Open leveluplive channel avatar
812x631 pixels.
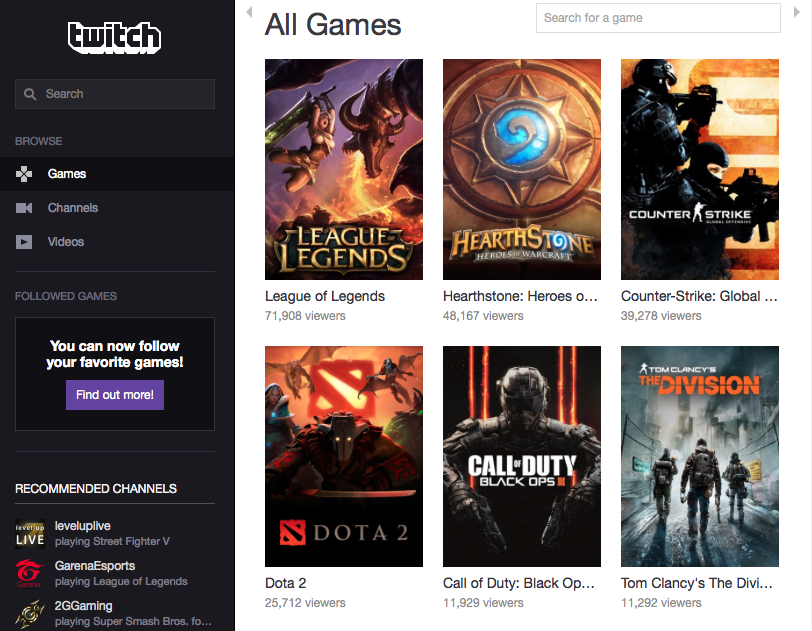click(x=30, y=534)
